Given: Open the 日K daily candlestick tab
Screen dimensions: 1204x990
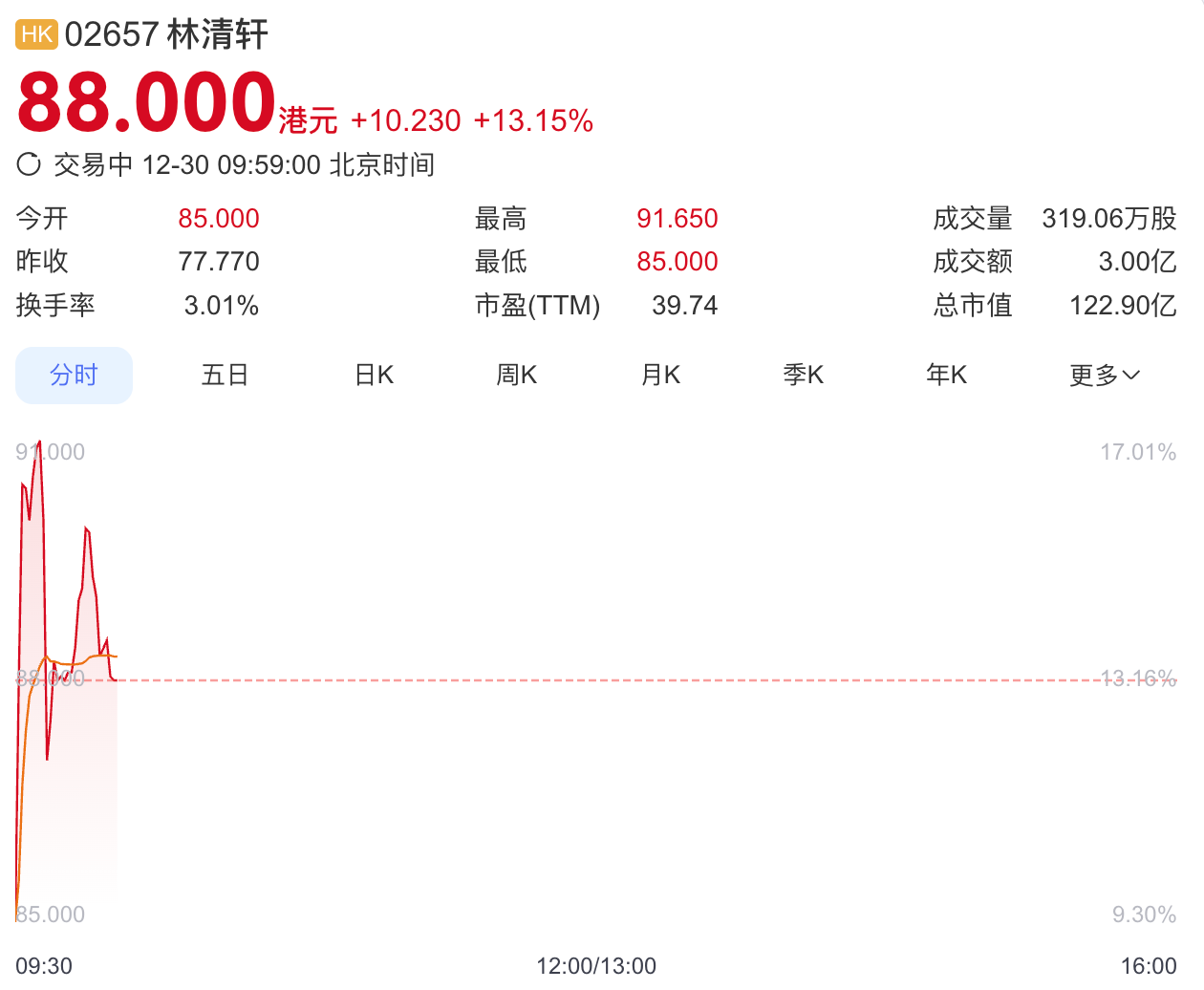Looking at the screenshot, I should pyautogui.click(x=374, y=375).
